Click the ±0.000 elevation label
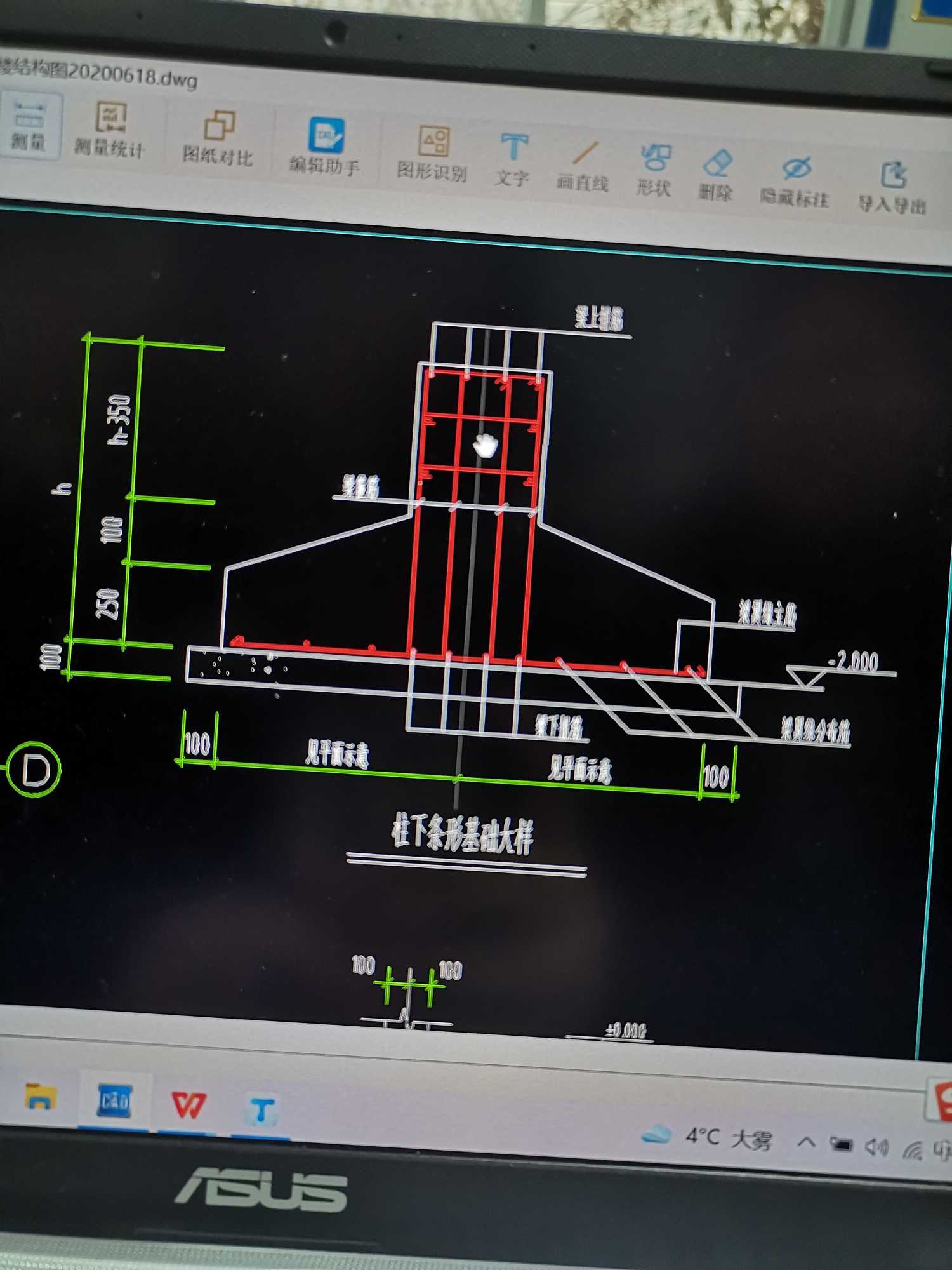Viewport: 952px width, 1270px height. 626,1030
